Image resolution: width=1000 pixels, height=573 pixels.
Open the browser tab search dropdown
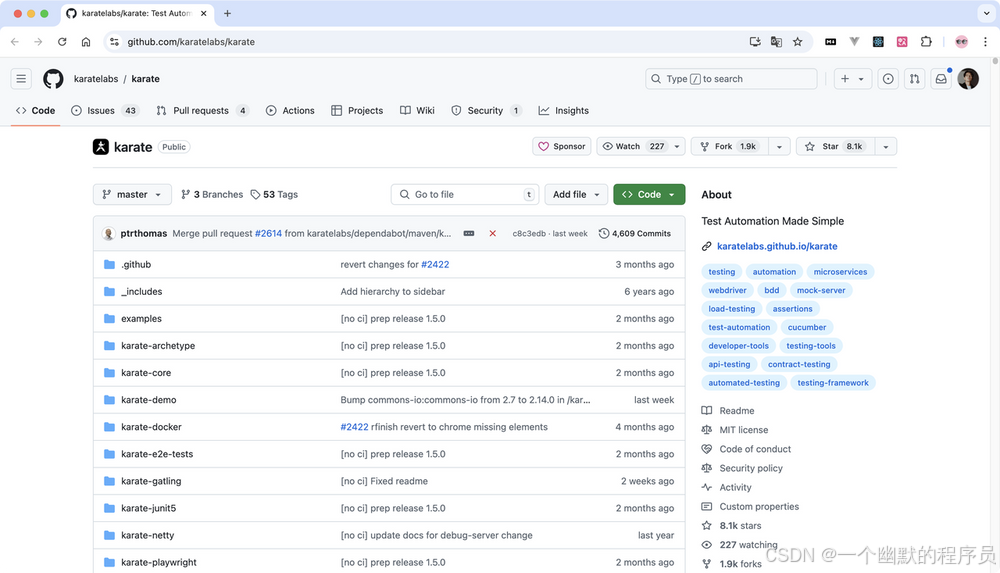point(986,13)
